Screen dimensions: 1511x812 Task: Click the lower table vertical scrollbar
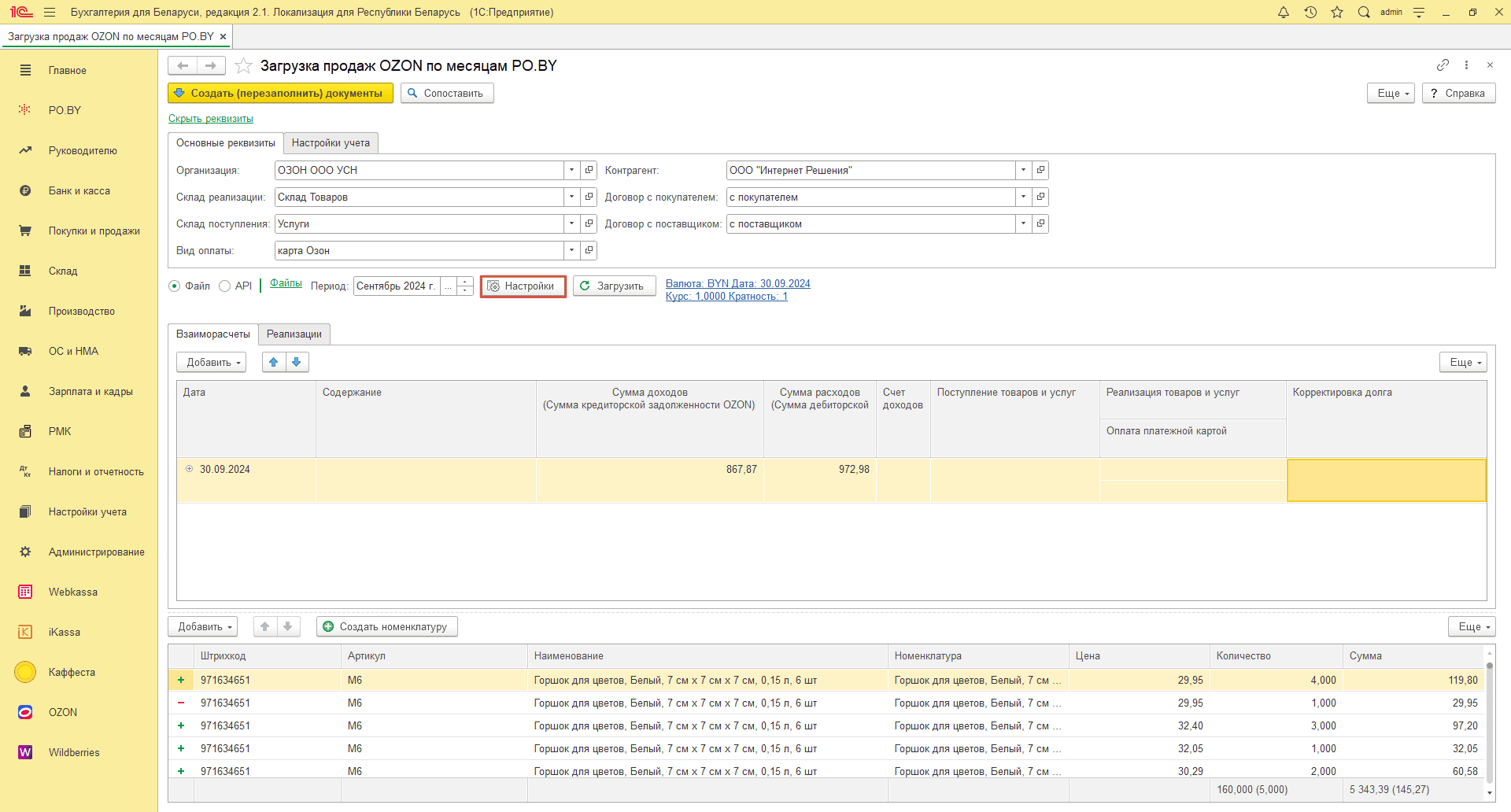[1489, 722]
